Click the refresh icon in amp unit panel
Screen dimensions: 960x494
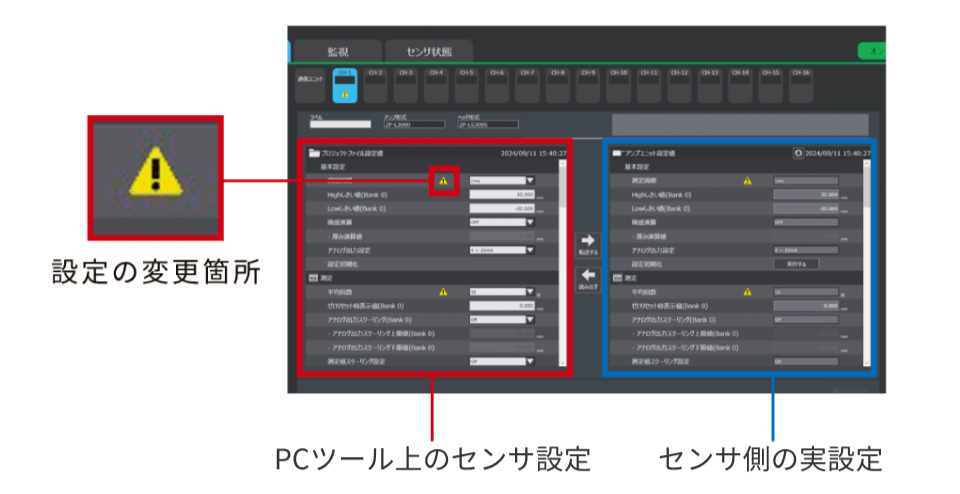pos(798,153)
